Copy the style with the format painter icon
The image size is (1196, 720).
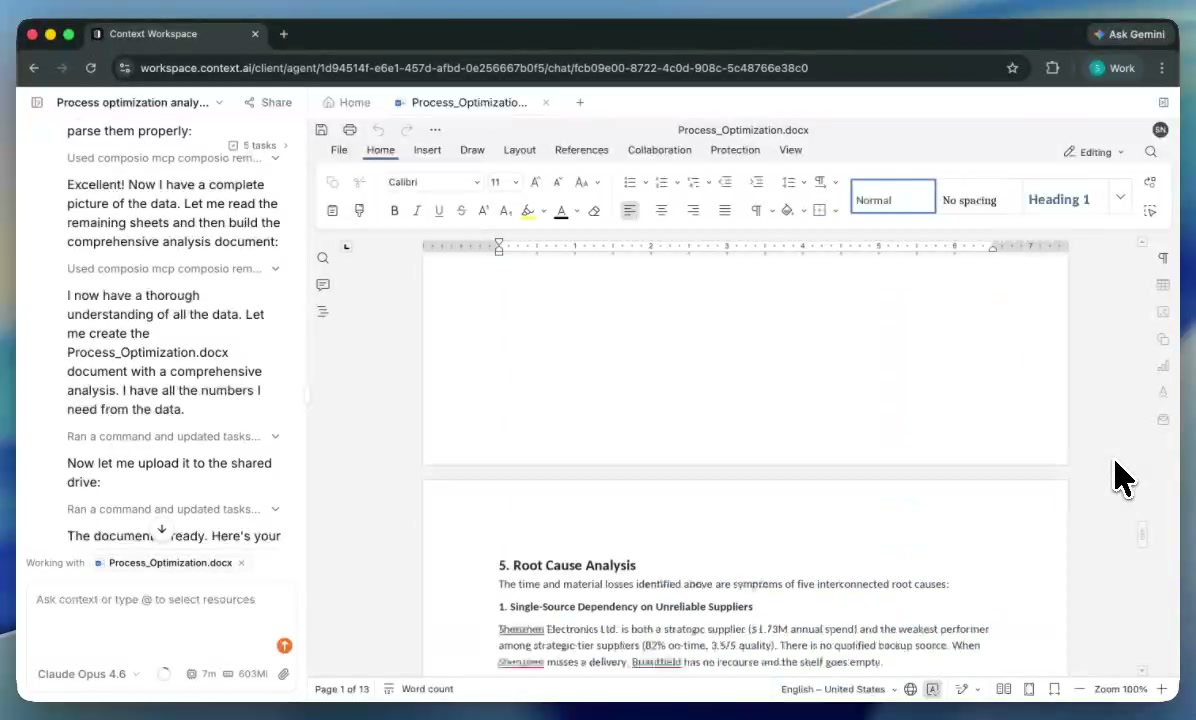point(359,211)
